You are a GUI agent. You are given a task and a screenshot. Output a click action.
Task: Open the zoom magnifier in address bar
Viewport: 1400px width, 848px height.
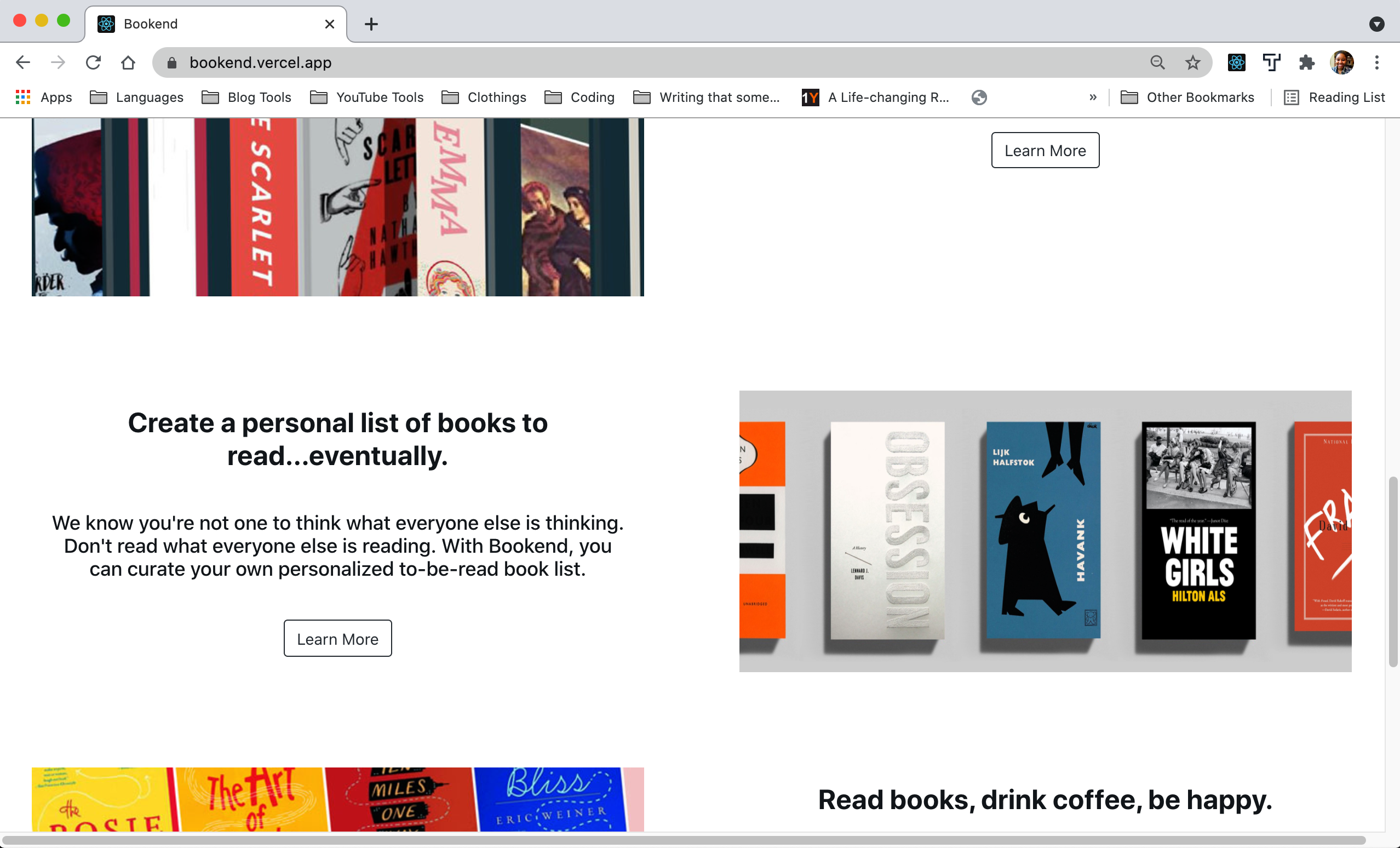click(x=1157, y=62)
